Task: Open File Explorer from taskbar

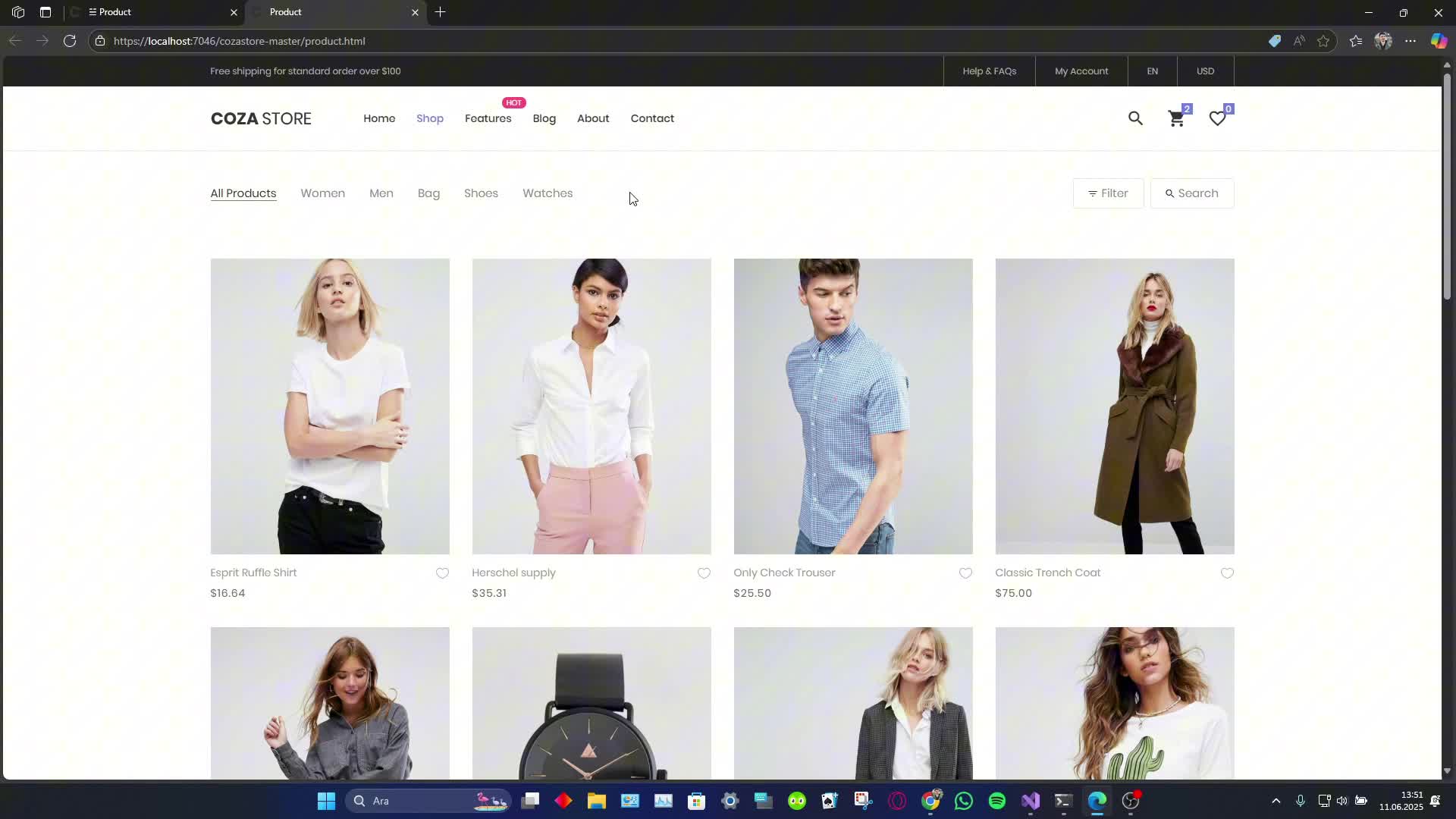Action: [x=597, y=801]
